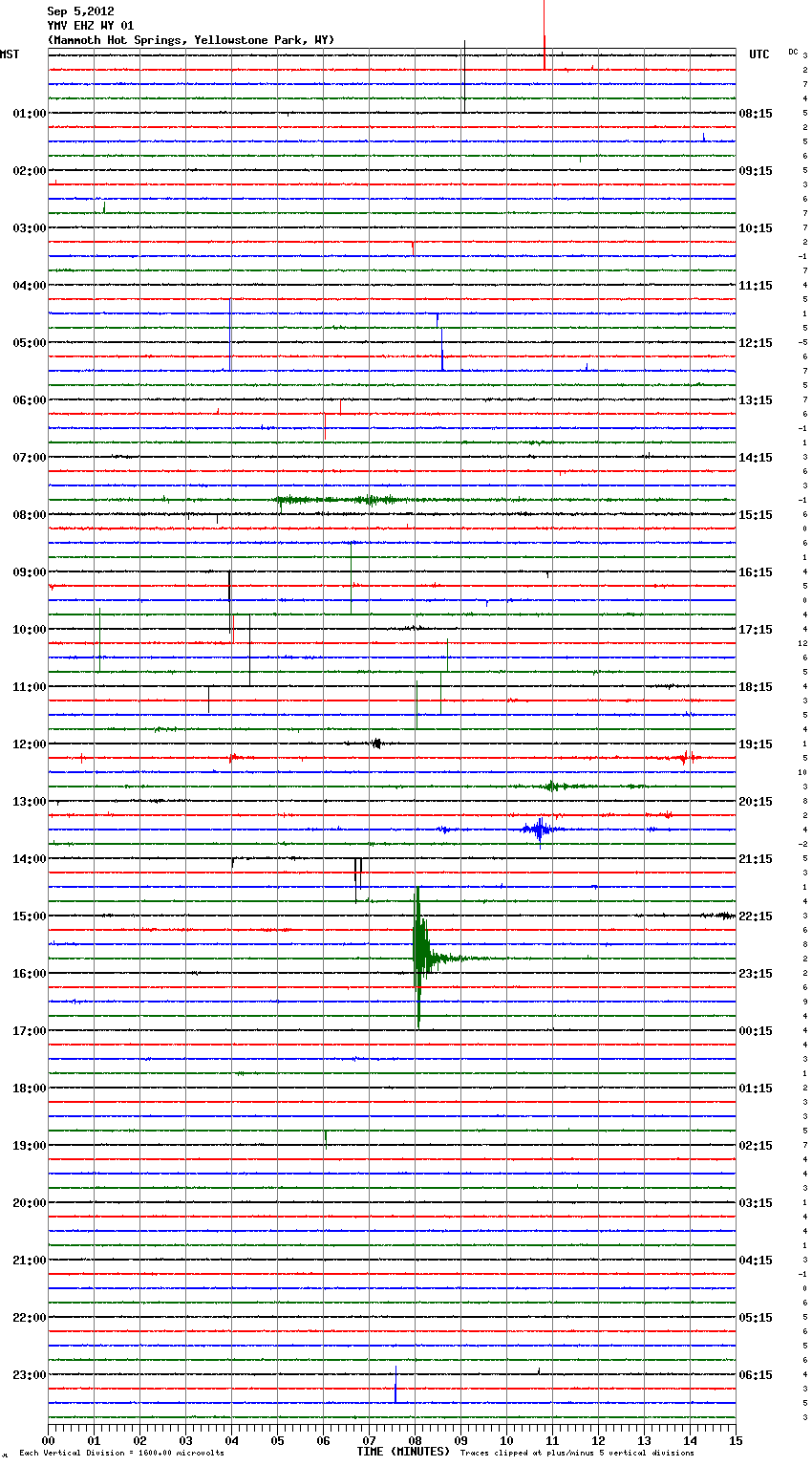The image size is (812, 1466).
Task: Select the 09:00 MST time label
Action: click(x=30, y=572)
